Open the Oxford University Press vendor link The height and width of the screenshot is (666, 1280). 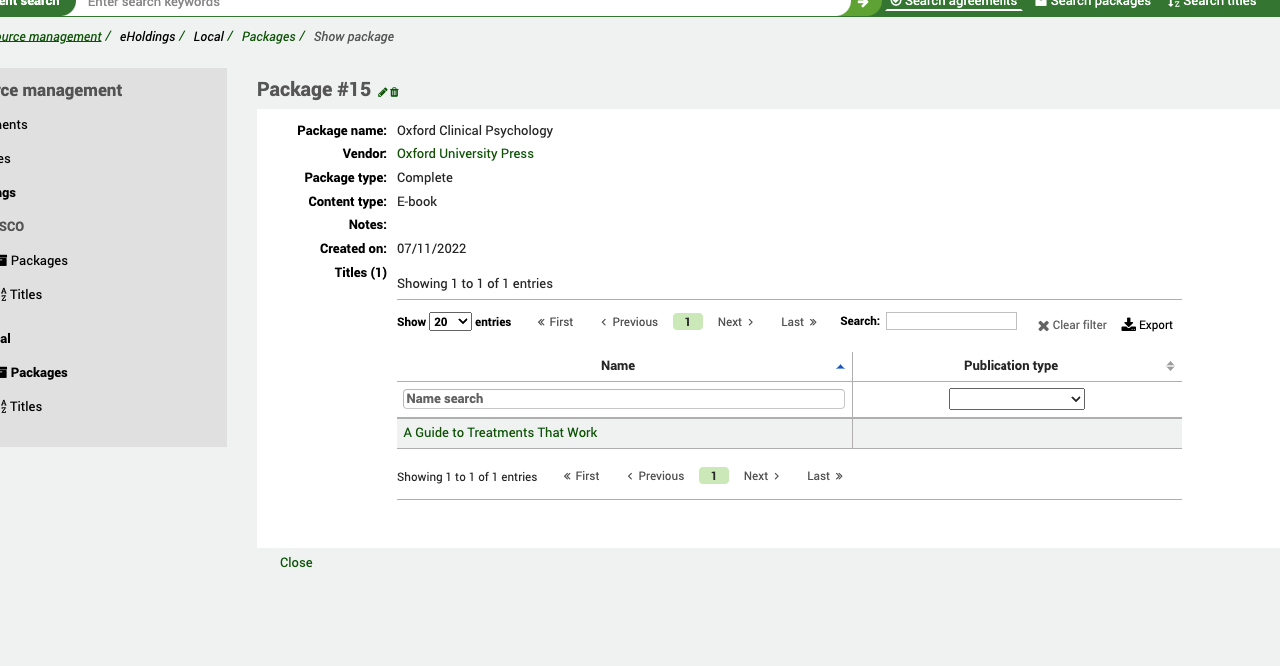(x=465, y=153)
